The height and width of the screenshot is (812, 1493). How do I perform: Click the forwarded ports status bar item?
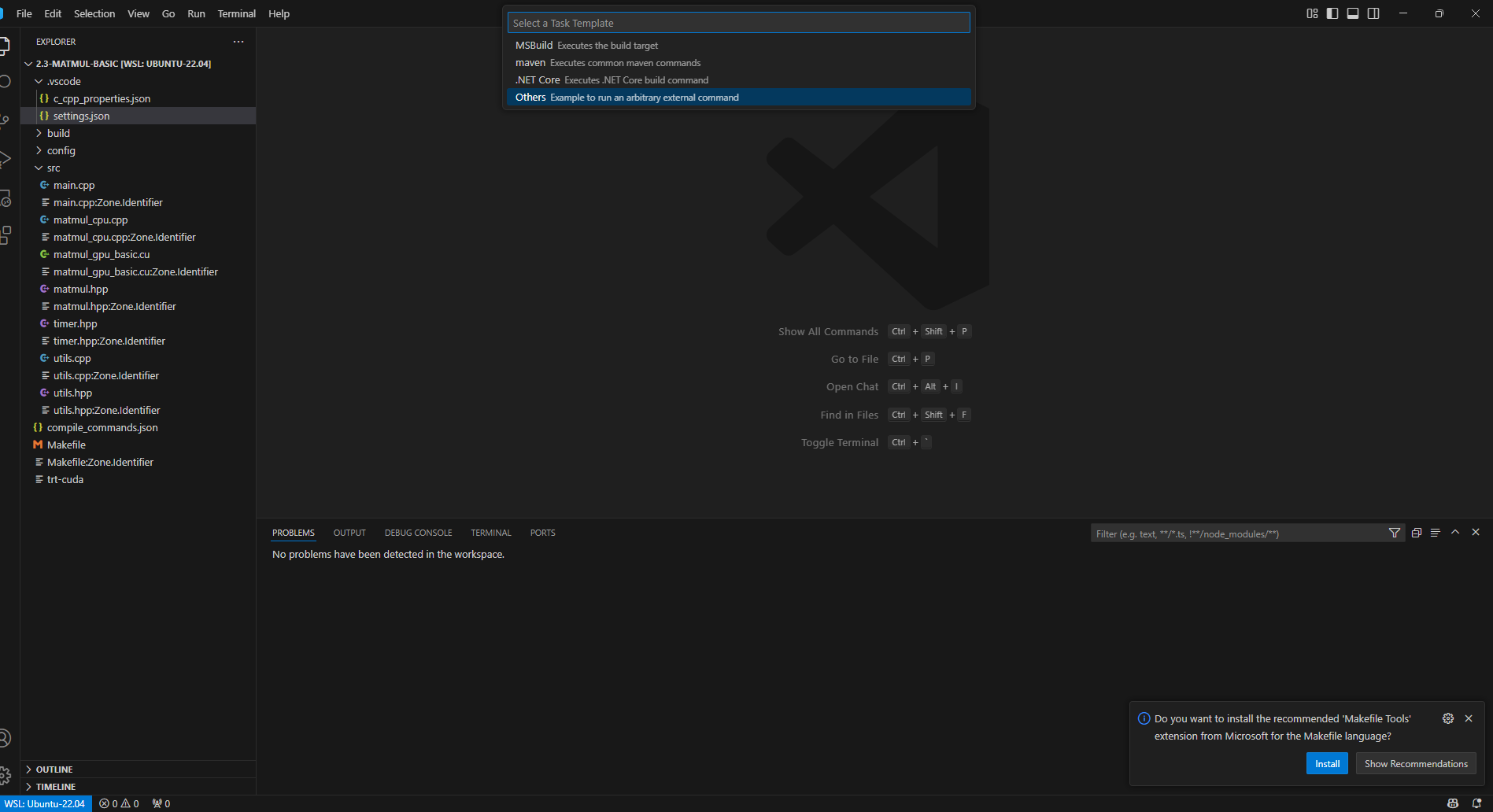[161, 803]
